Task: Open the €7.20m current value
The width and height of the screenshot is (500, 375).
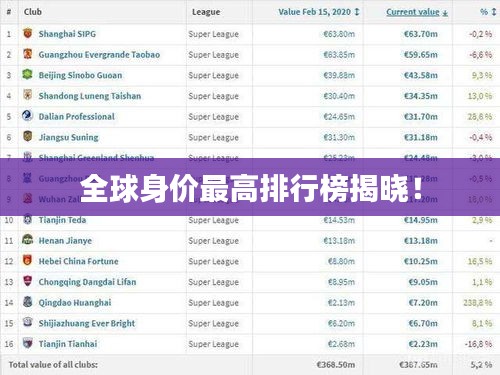Action: 423,303
